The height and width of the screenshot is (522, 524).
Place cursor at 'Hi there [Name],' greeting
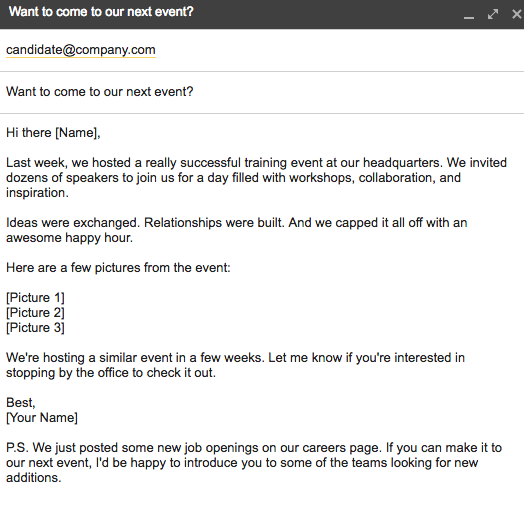click(x=53, y=133)
